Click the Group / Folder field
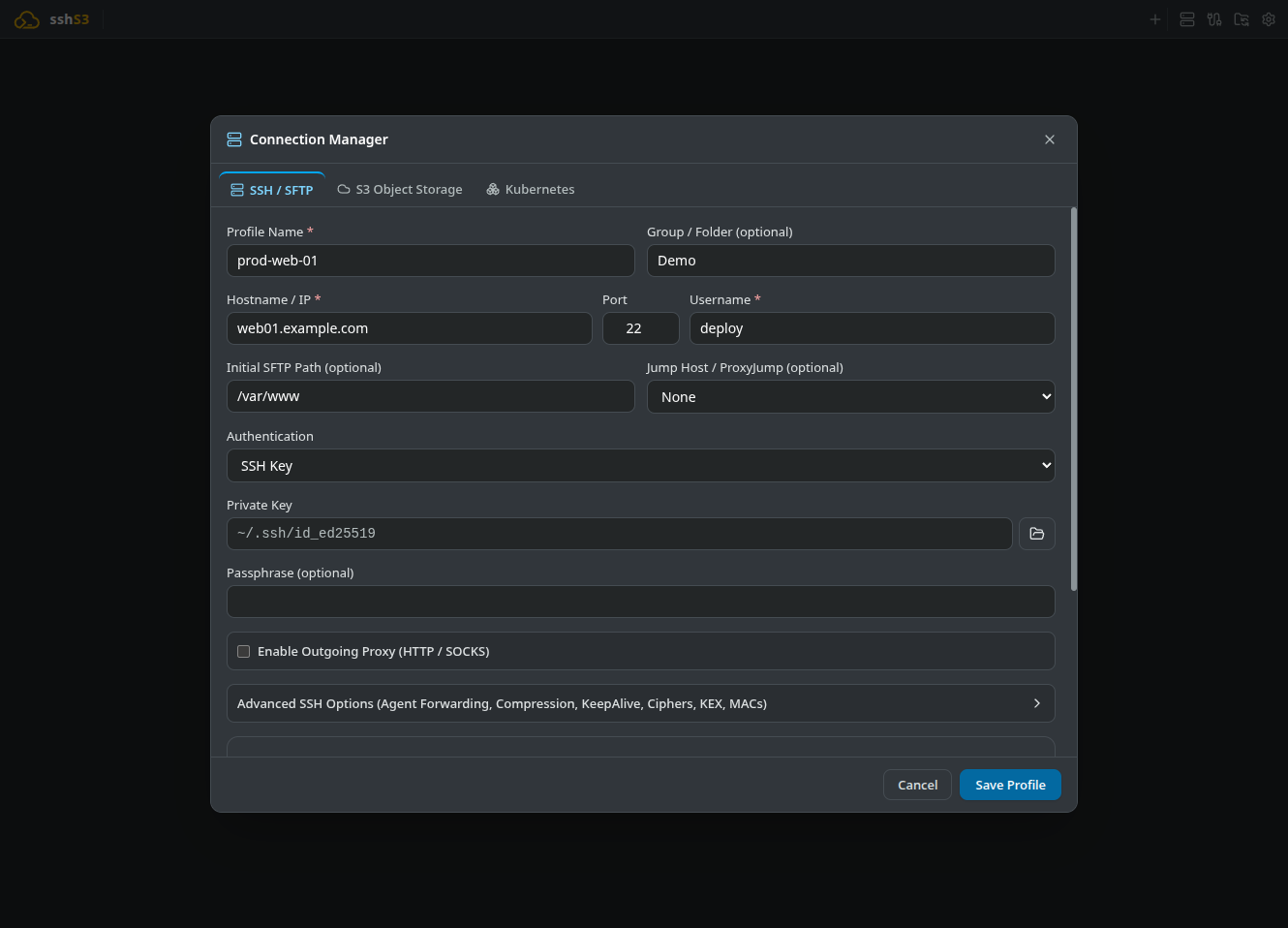Image resolution: width=1288 pixels, height=928 pixels. [851, 261]
